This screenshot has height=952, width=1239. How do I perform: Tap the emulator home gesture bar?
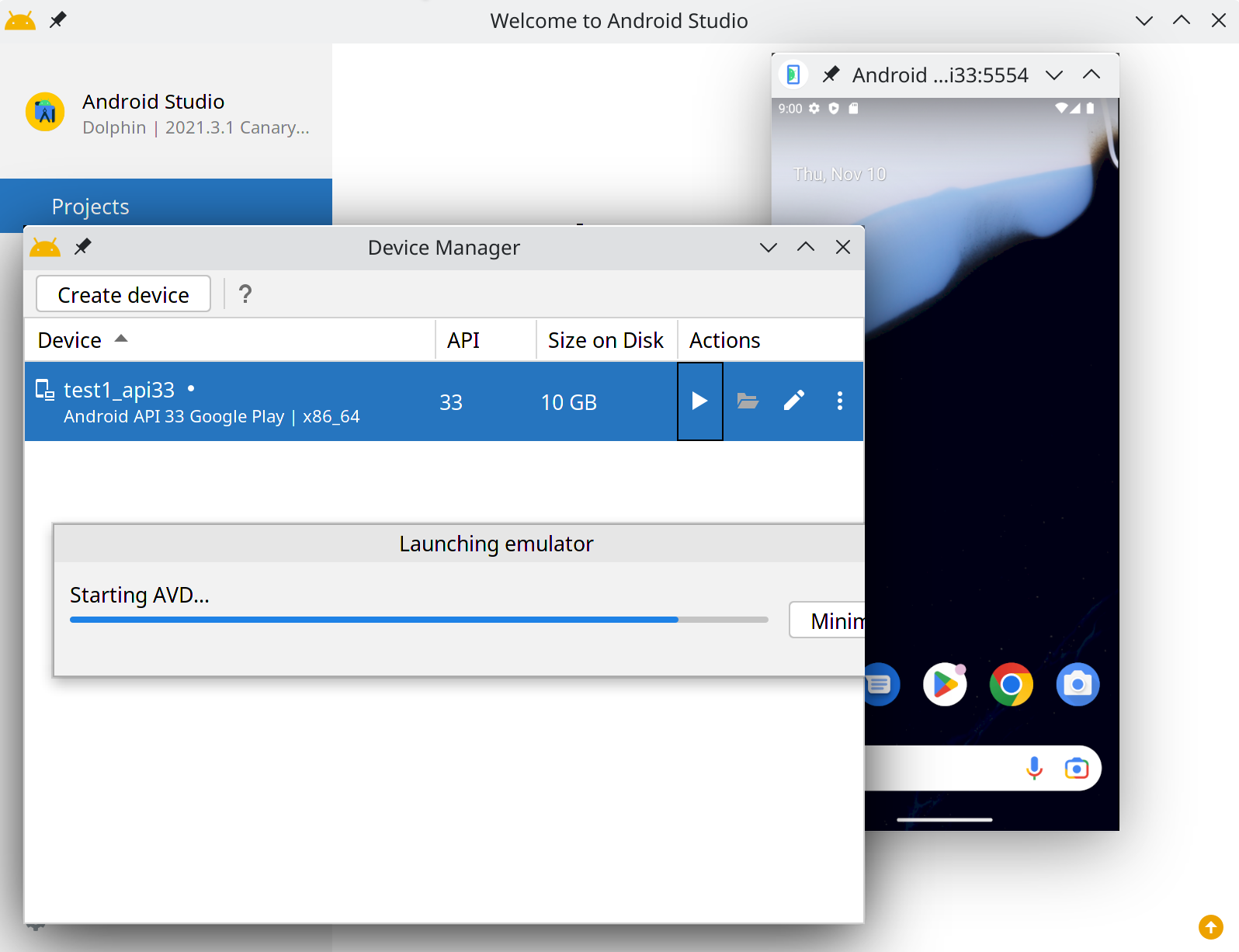[x=945, y=819]
